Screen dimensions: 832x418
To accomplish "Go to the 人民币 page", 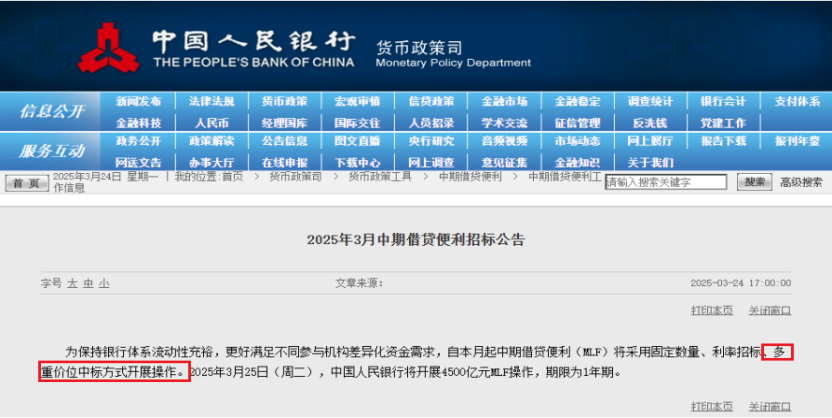I will [211, 123].
